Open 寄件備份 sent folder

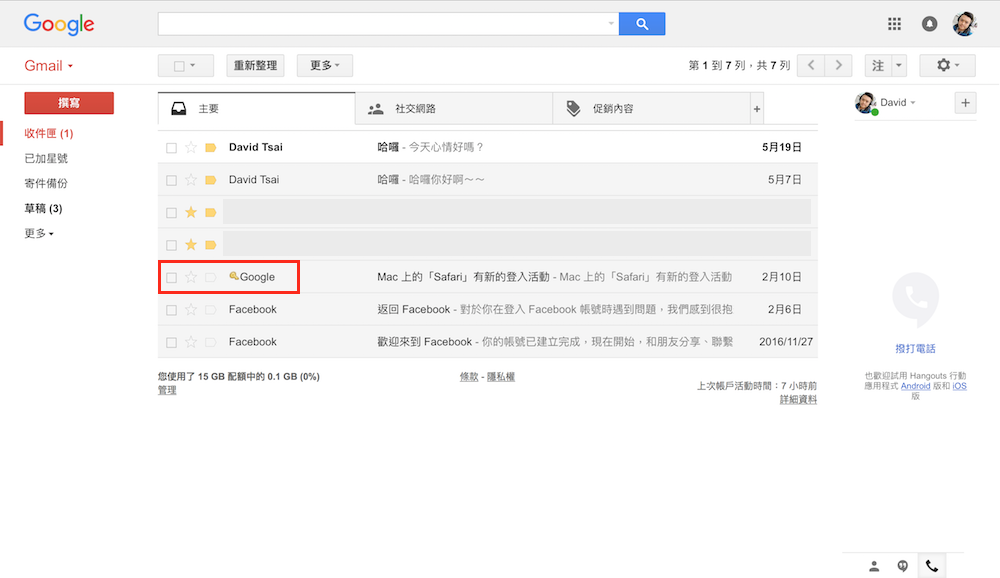pos(46,184)
